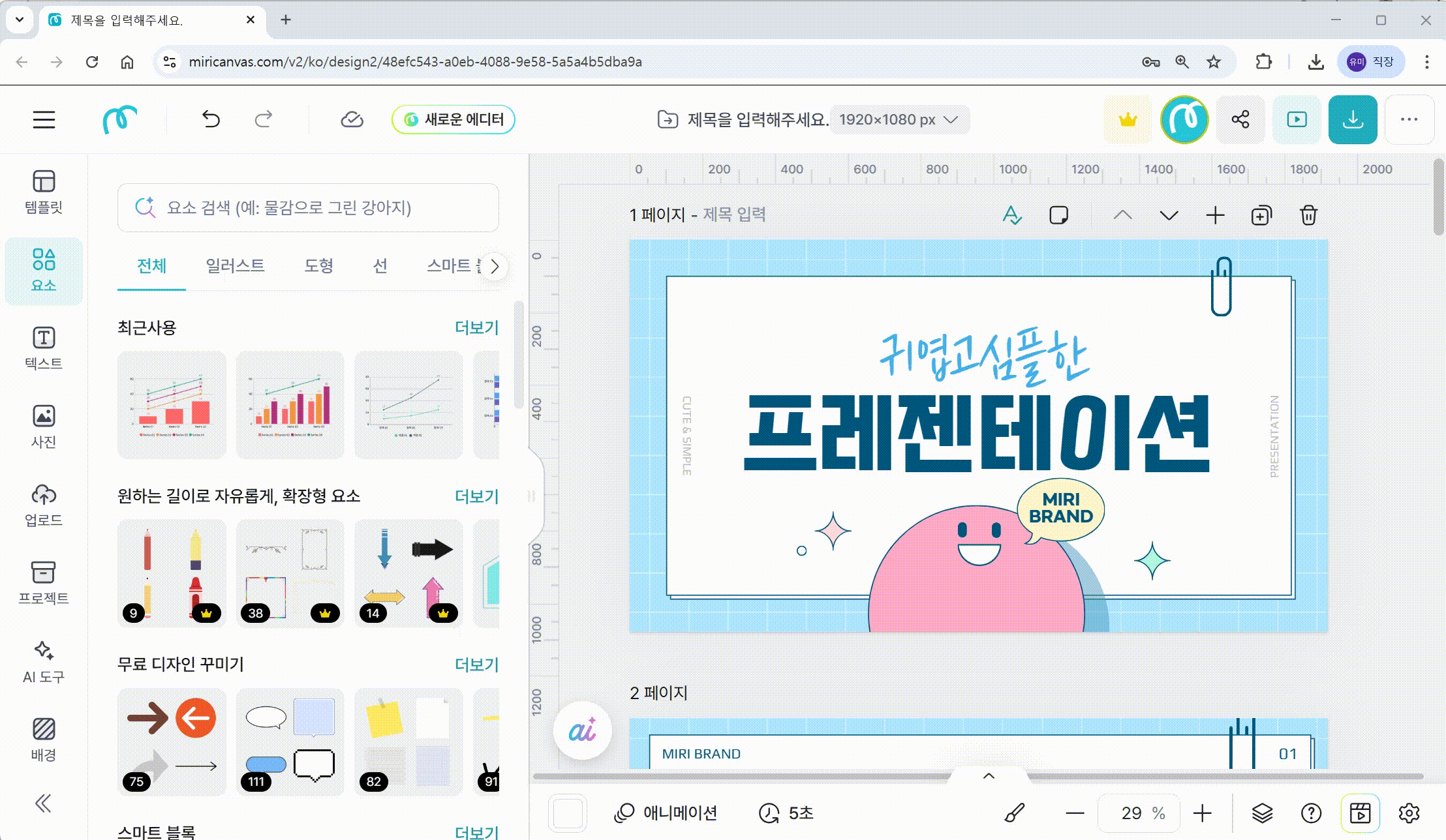Click the share icon in header
Viewport: 1446px width, 840px height.
(1240, 119)
